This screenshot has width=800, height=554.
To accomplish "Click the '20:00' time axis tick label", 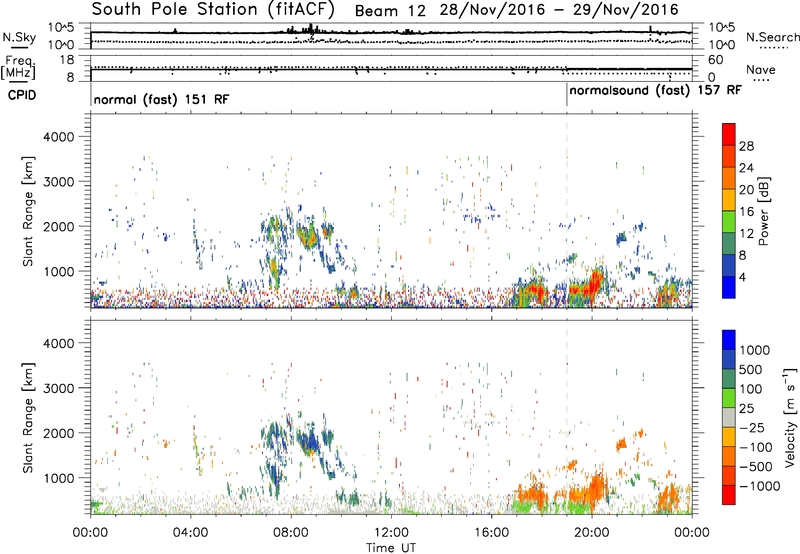I will (591, 533).
